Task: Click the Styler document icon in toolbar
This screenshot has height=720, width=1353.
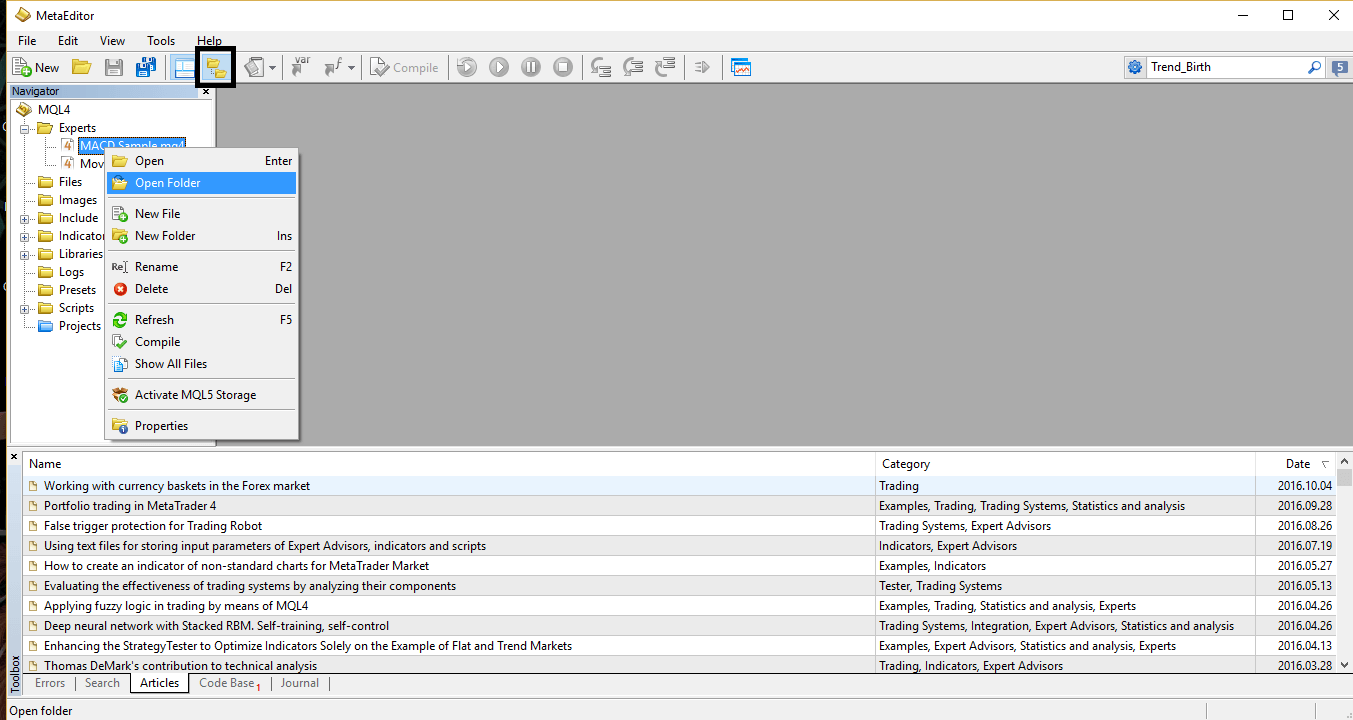Action: 254,67
